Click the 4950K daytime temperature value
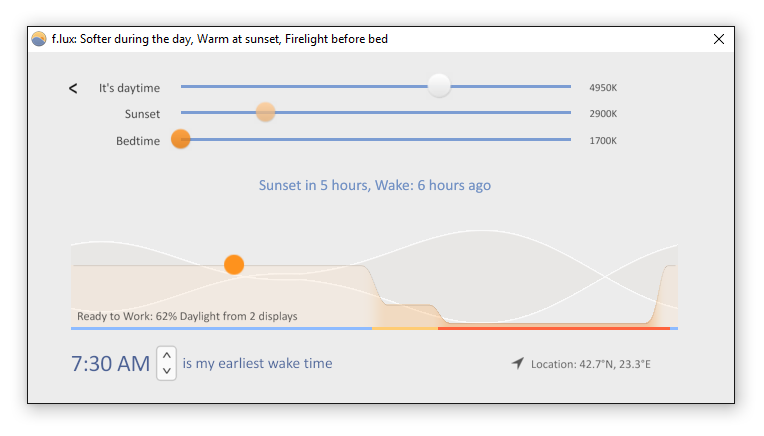The image size is (764, 436). tap(603, 88)
